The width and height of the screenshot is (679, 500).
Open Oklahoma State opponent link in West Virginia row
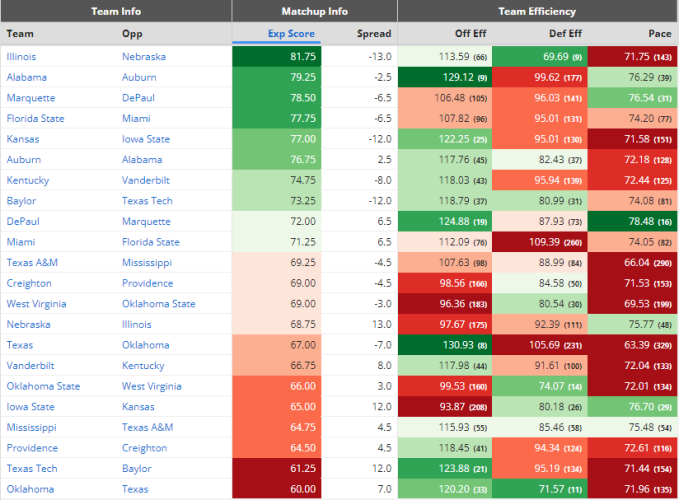coord(158,303)
